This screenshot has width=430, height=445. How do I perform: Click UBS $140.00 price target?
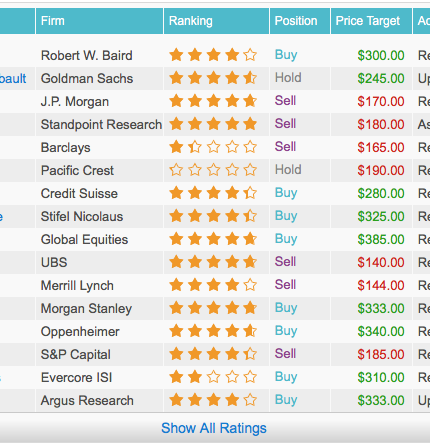(381, 262)
